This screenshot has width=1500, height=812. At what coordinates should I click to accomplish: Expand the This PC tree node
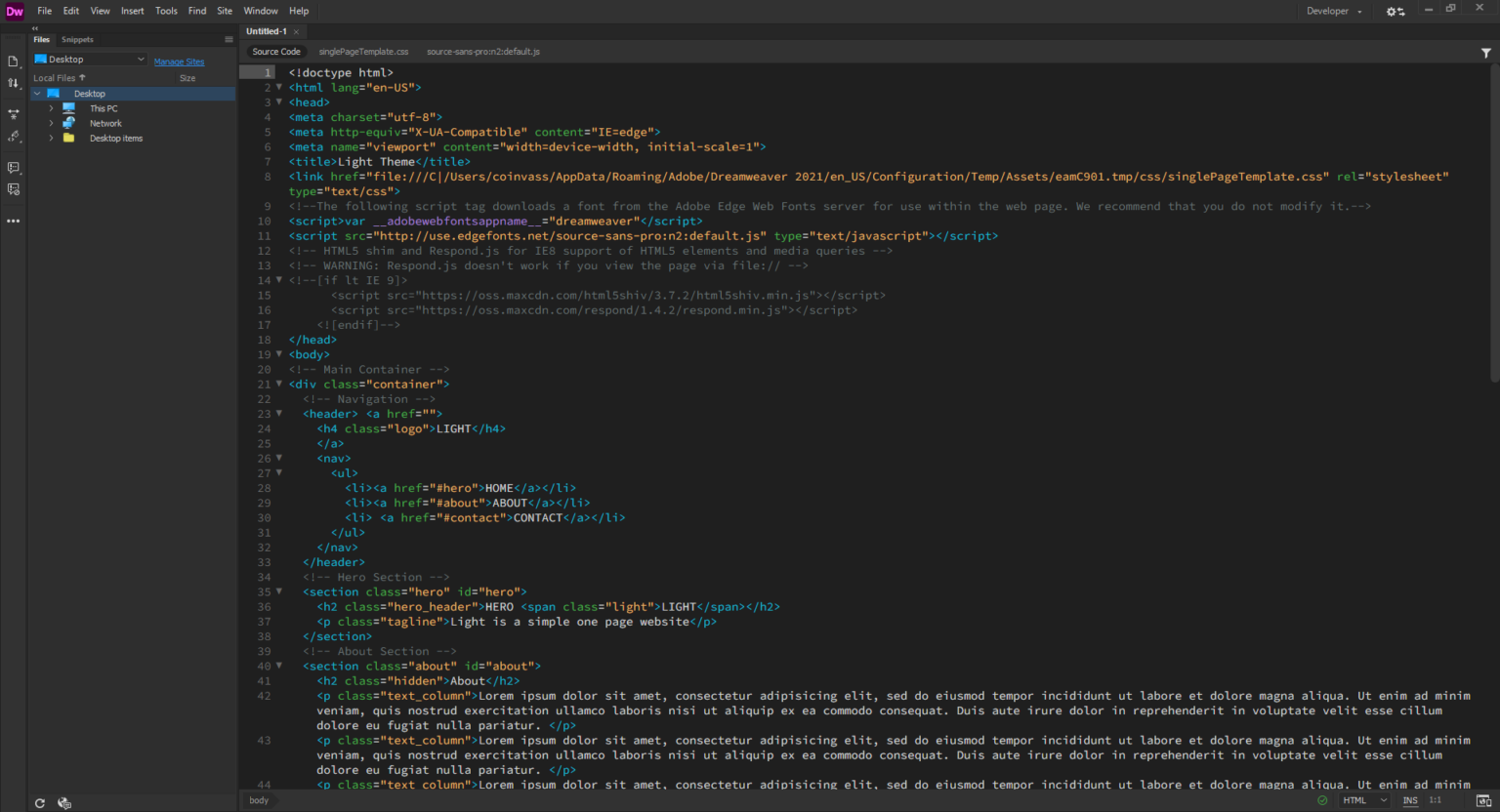tap(51, 108)
